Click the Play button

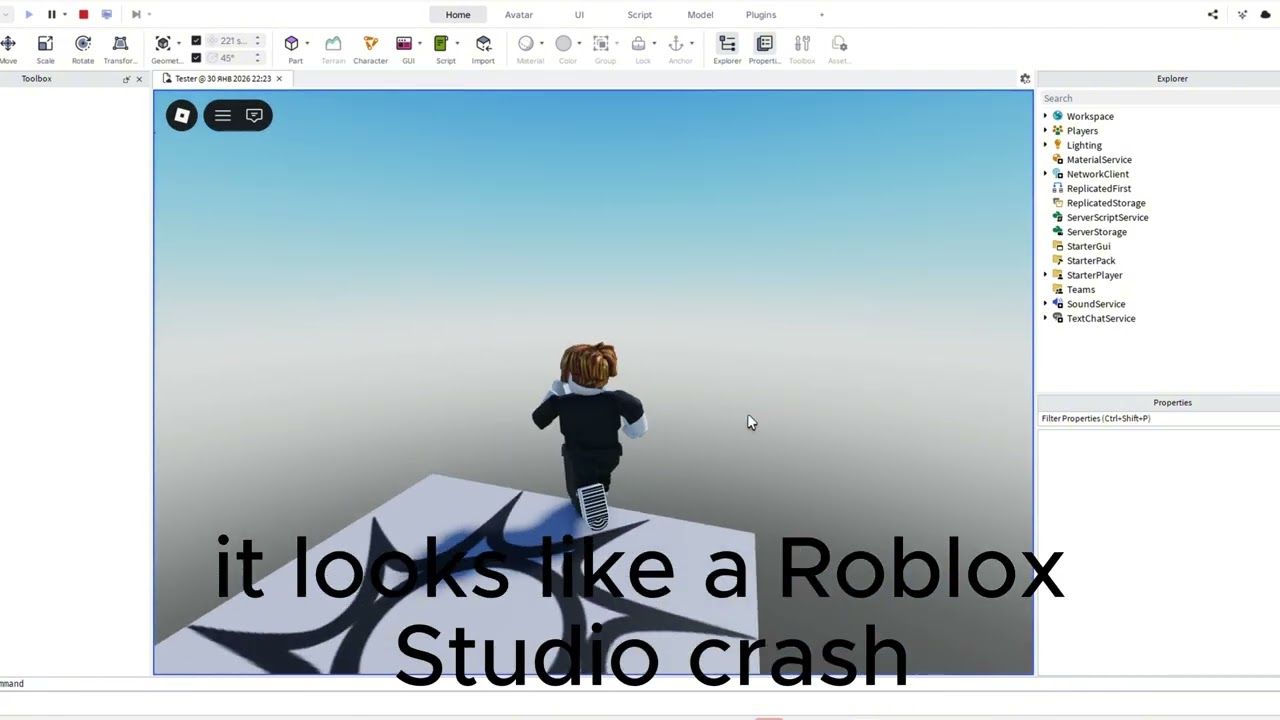tap(28, 14)
